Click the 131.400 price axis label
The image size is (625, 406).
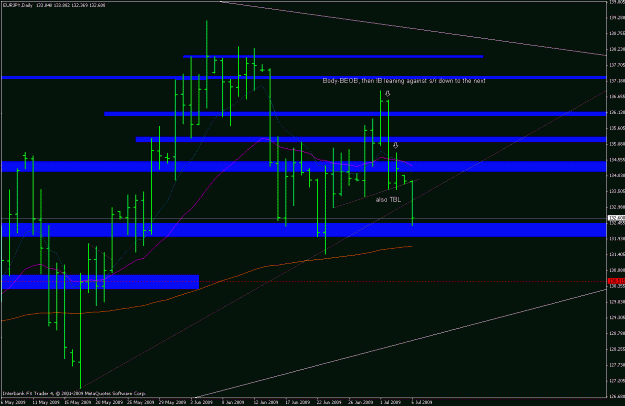pyautogui.click(x=616, y=254)
